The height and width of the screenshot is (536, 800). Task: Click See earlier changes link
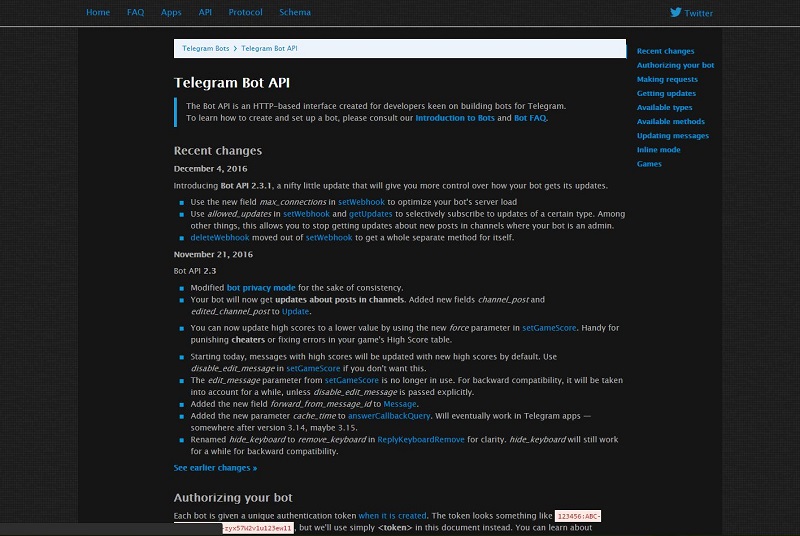tap(215, 468)
